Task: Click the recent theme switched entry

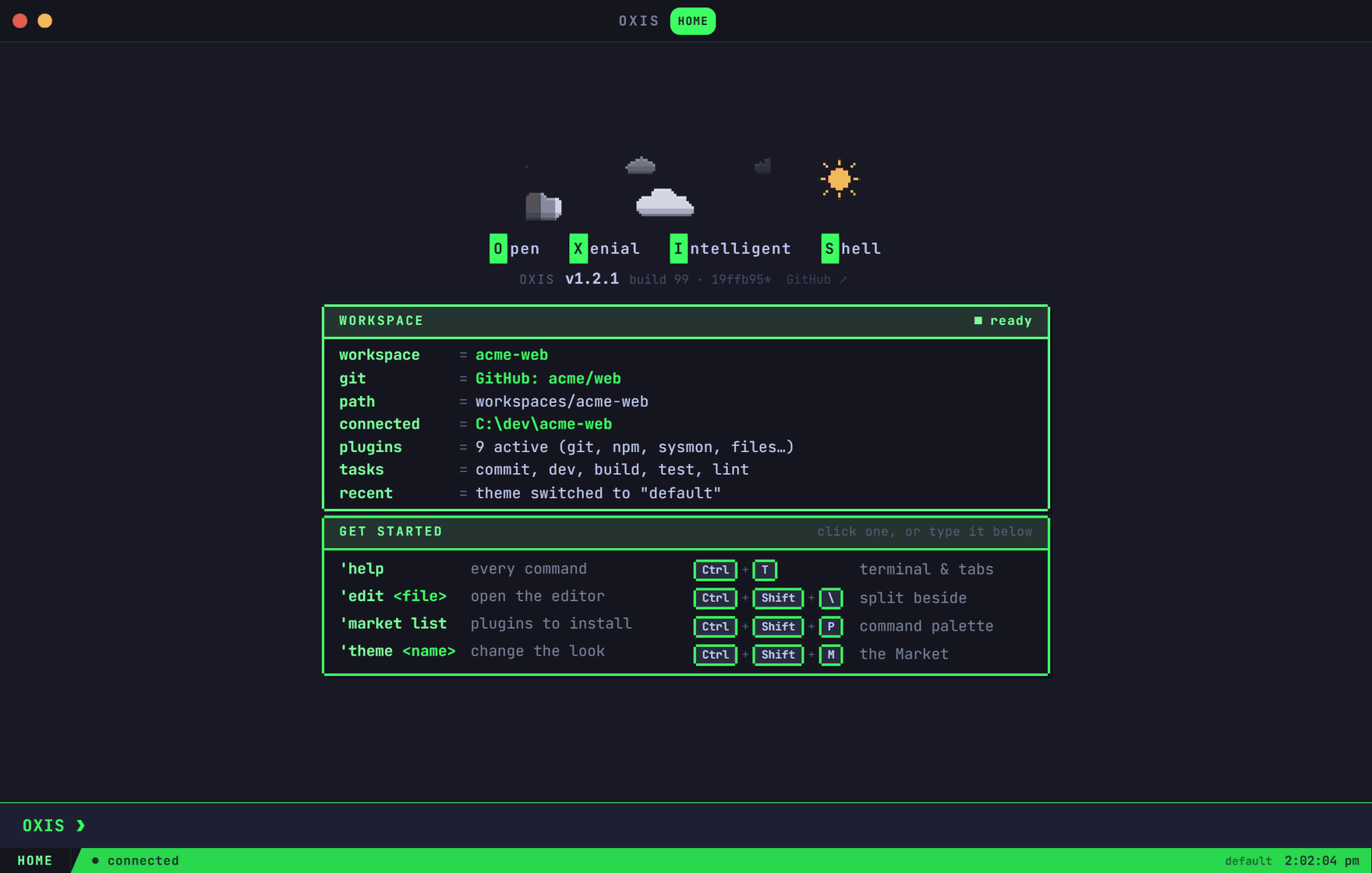Action: 598,493
